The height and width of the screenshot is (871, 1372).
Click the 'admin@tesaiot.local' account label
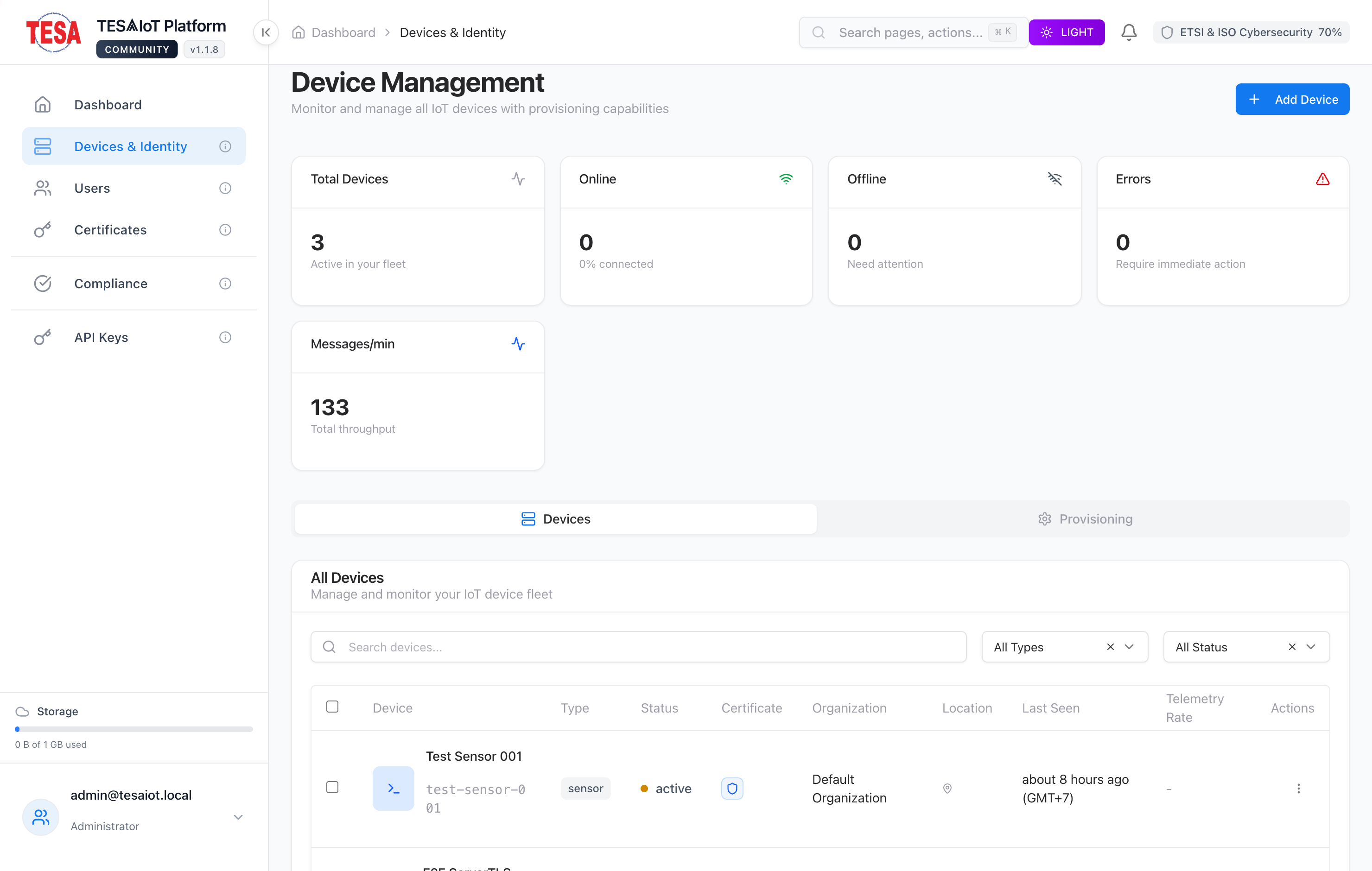(130, 795)
